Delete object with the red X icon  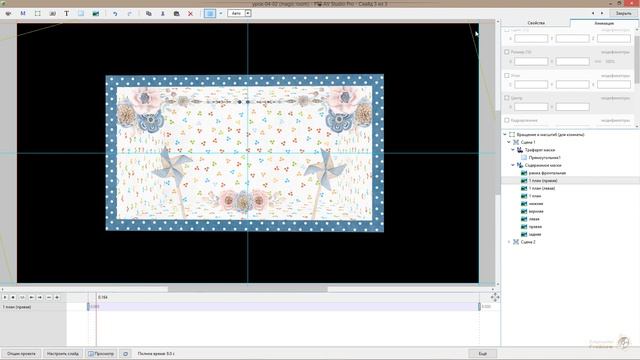coord(190,13)
